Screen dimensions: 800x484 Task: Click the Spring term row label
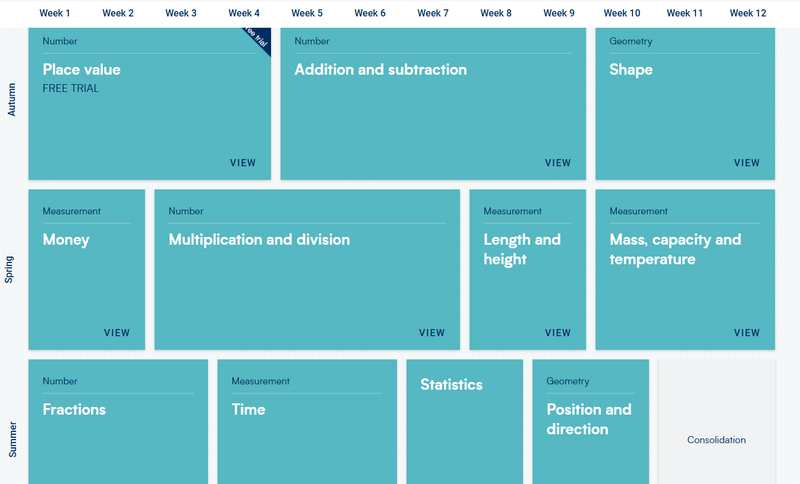(x=10, y=270)
